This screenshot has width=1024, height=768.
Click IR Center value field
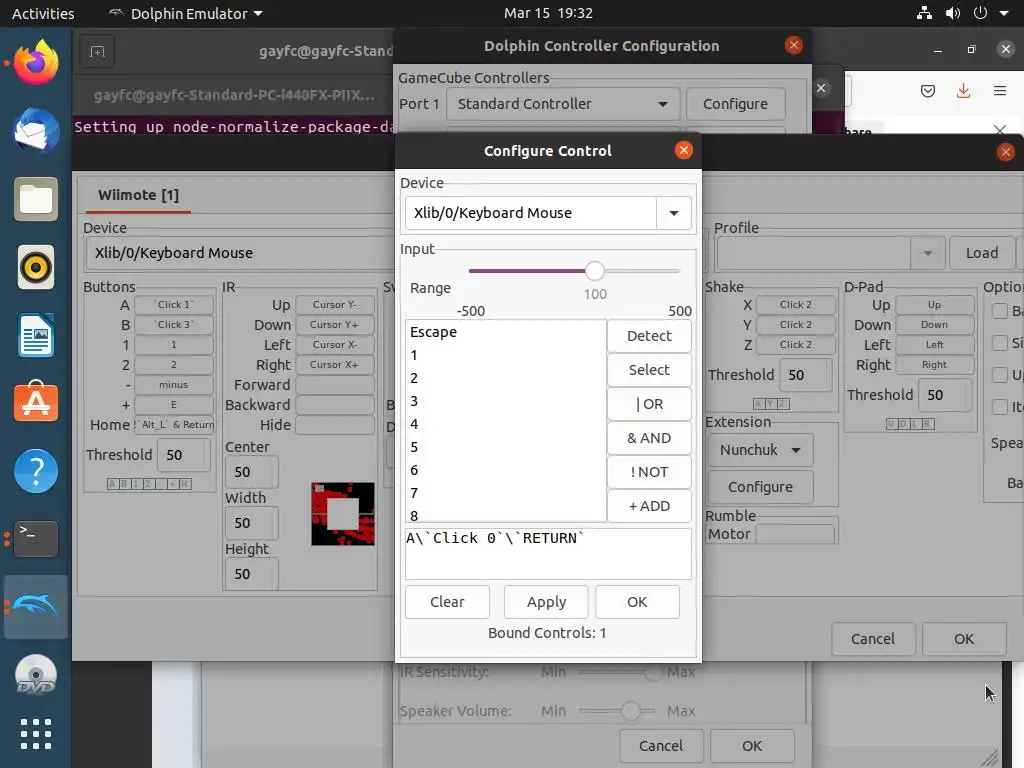[251, 472]
